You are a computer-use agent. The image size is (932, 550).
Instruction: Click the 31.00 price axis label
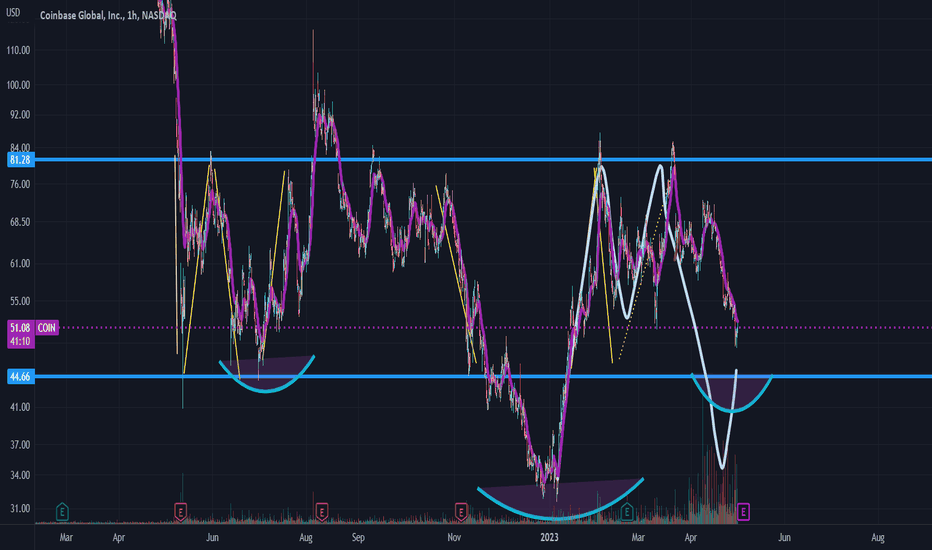pyautogui.click(x=20, y=508)
